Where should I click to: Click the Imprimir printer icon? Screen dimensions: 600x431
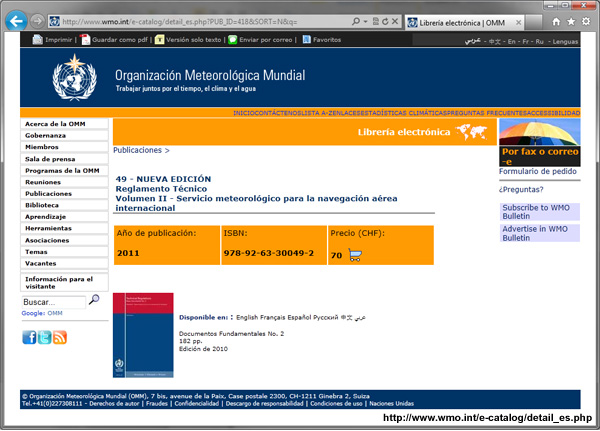coord(37,39)
